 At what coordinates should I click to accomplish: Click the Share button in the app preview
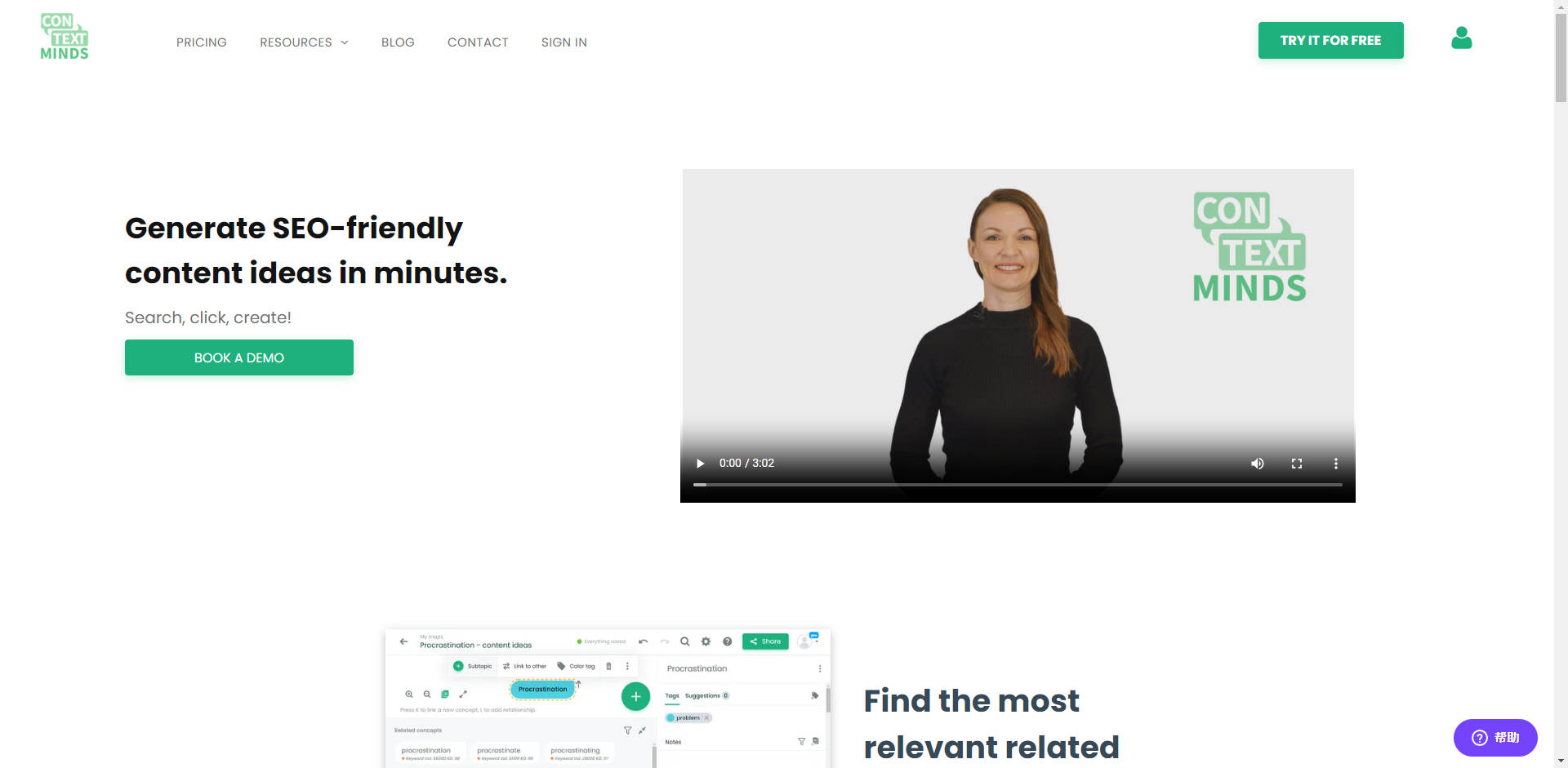pos(765,641)
